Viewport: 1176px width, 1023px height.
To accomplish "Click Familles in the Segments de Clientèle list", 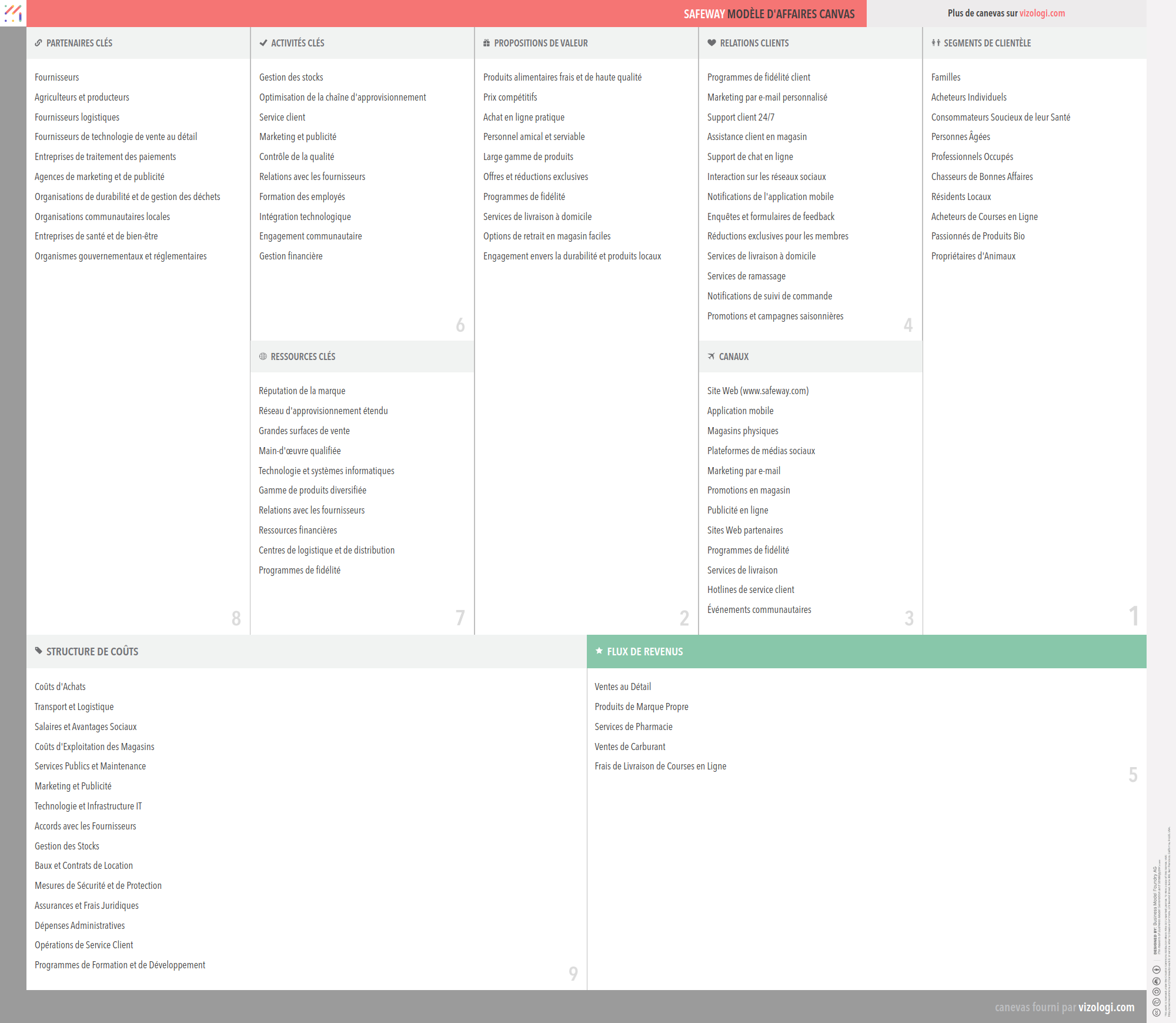I will click(x=946, y=77).
